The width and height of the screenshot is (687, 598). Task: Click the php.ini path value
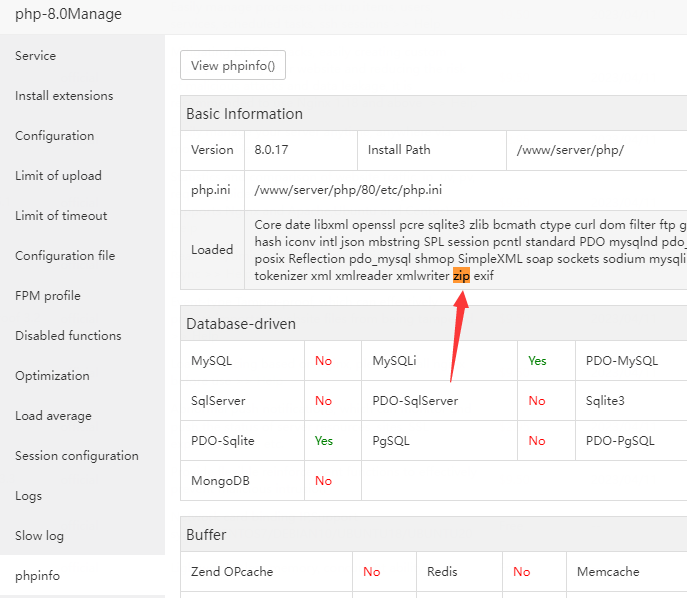tap(348, 189)
